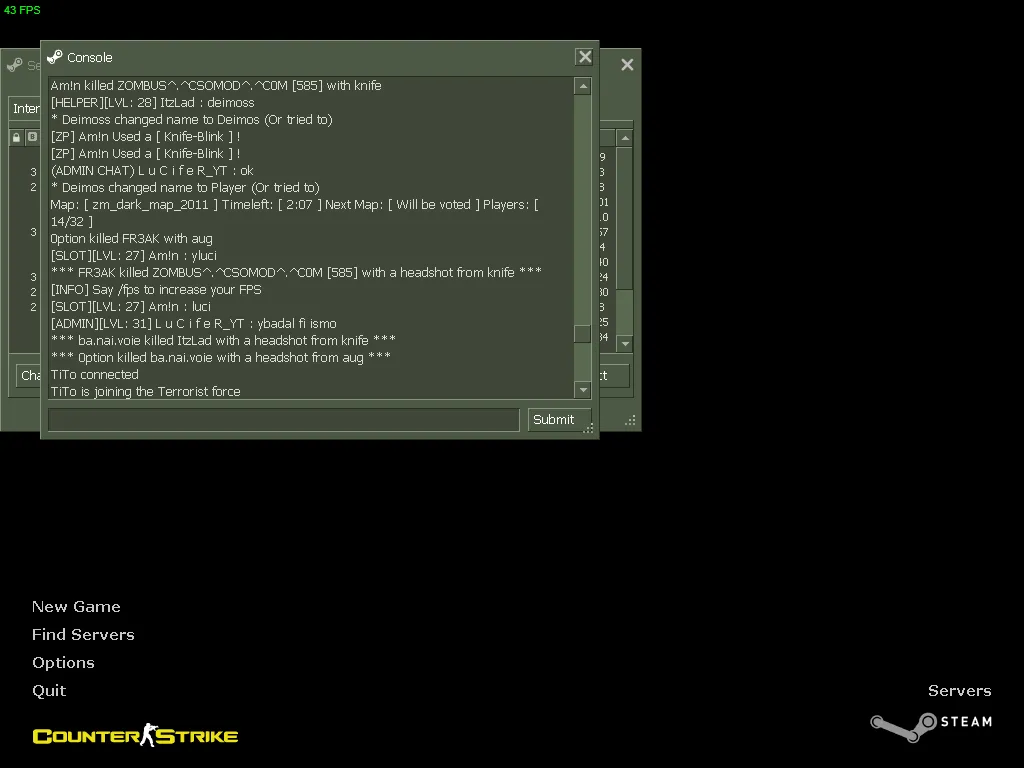Close the Console window
The width and height of the screenshot is (1024, 768).
pyautogui.click(x=584, y=57)
